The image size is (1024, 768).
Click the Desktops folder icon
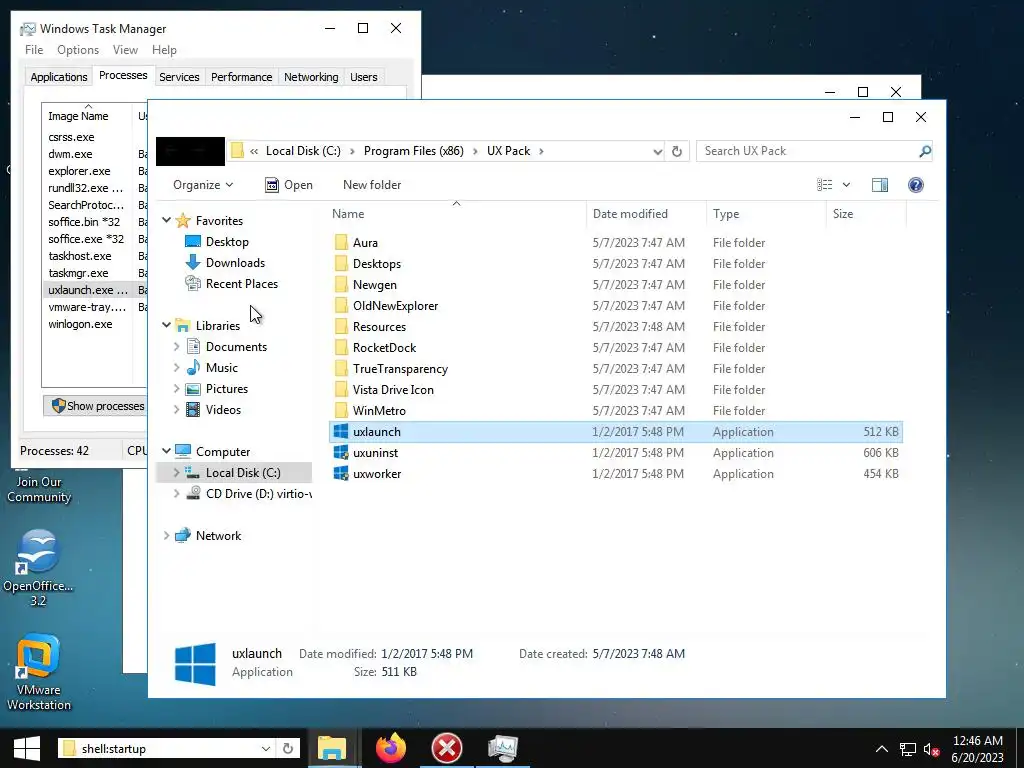pyautogui.click(x=341, y=263)
